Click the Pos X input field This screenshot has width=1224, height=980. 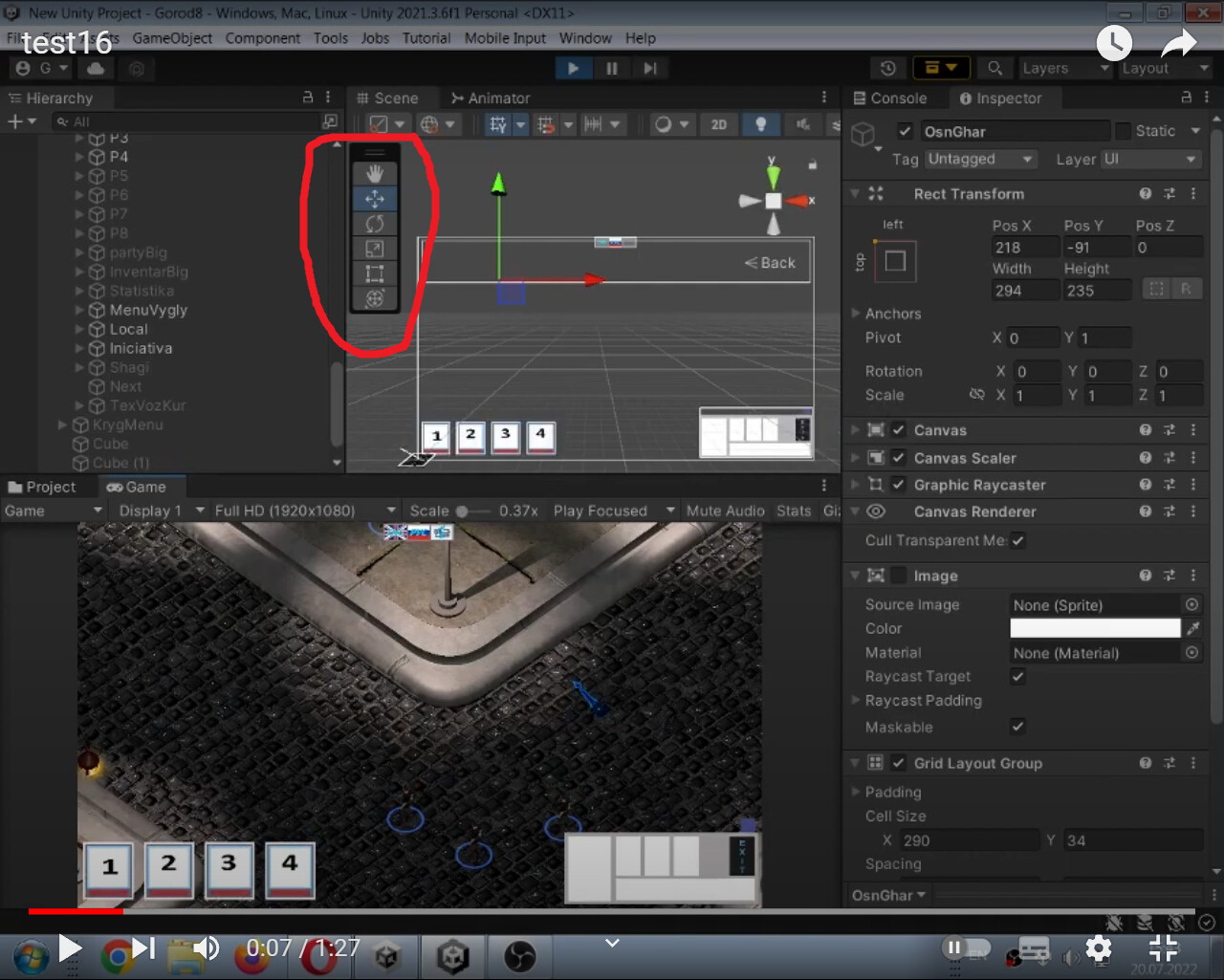point(1025,247)
